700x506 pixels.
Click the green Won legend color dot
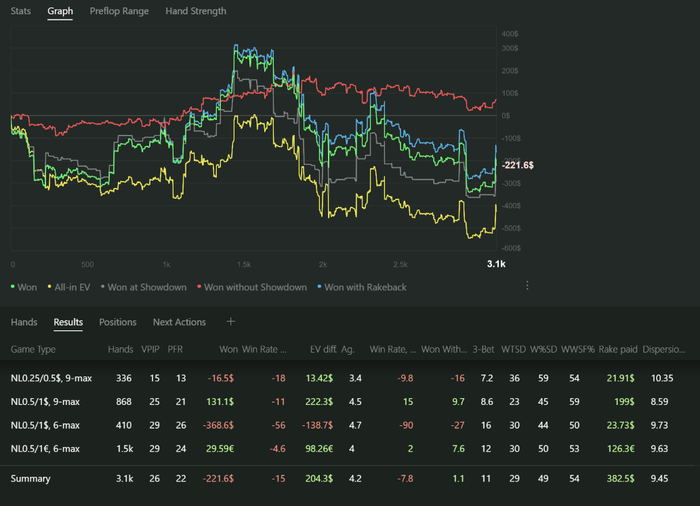13,287
